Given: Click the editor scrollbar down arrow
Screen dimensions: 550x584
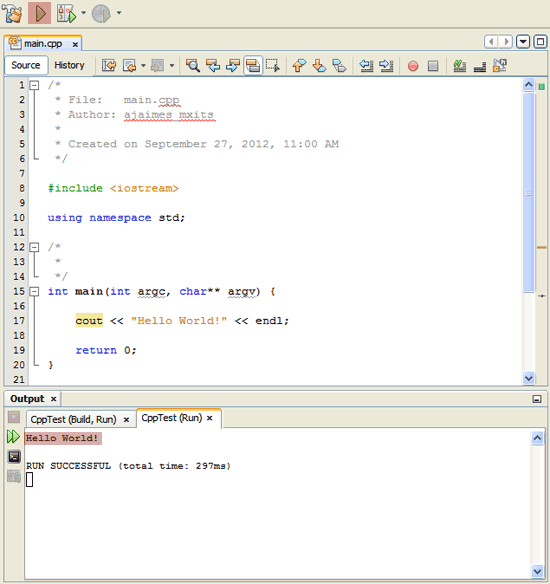Looking at the screenshot, I should [x=528, y=378].
